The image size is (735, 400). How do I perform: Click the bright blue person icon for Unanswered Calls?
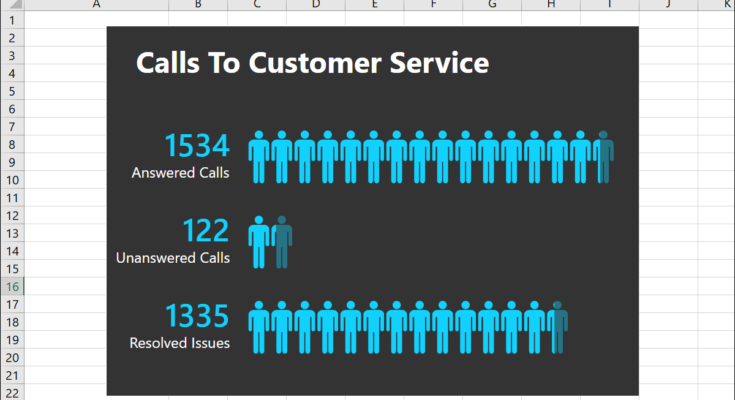(259, 242)
